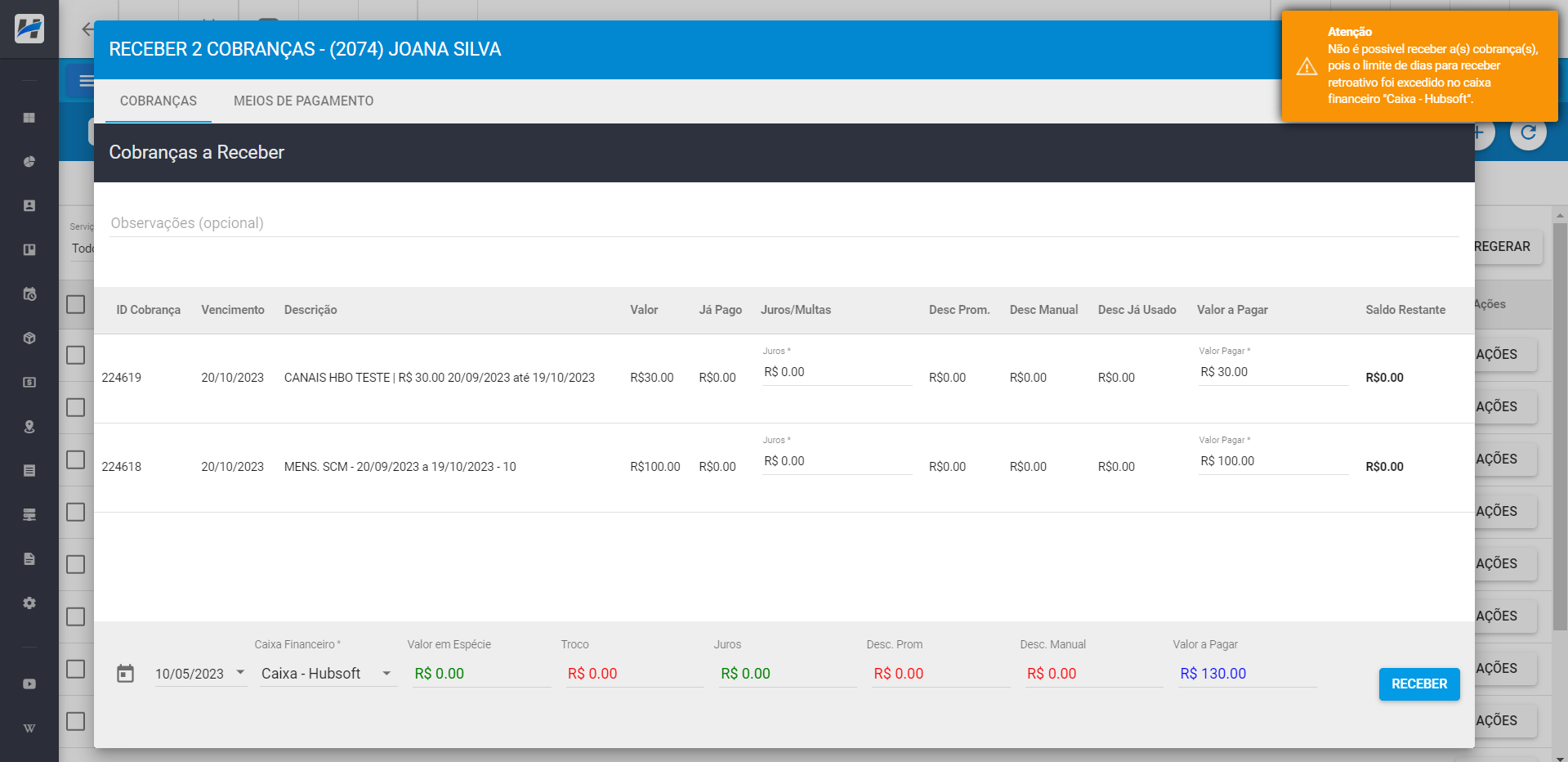The width and height of the screenshot is (1568, 762).
Task: Click the hamburger menu icon behind dialog
Action: 85,81
